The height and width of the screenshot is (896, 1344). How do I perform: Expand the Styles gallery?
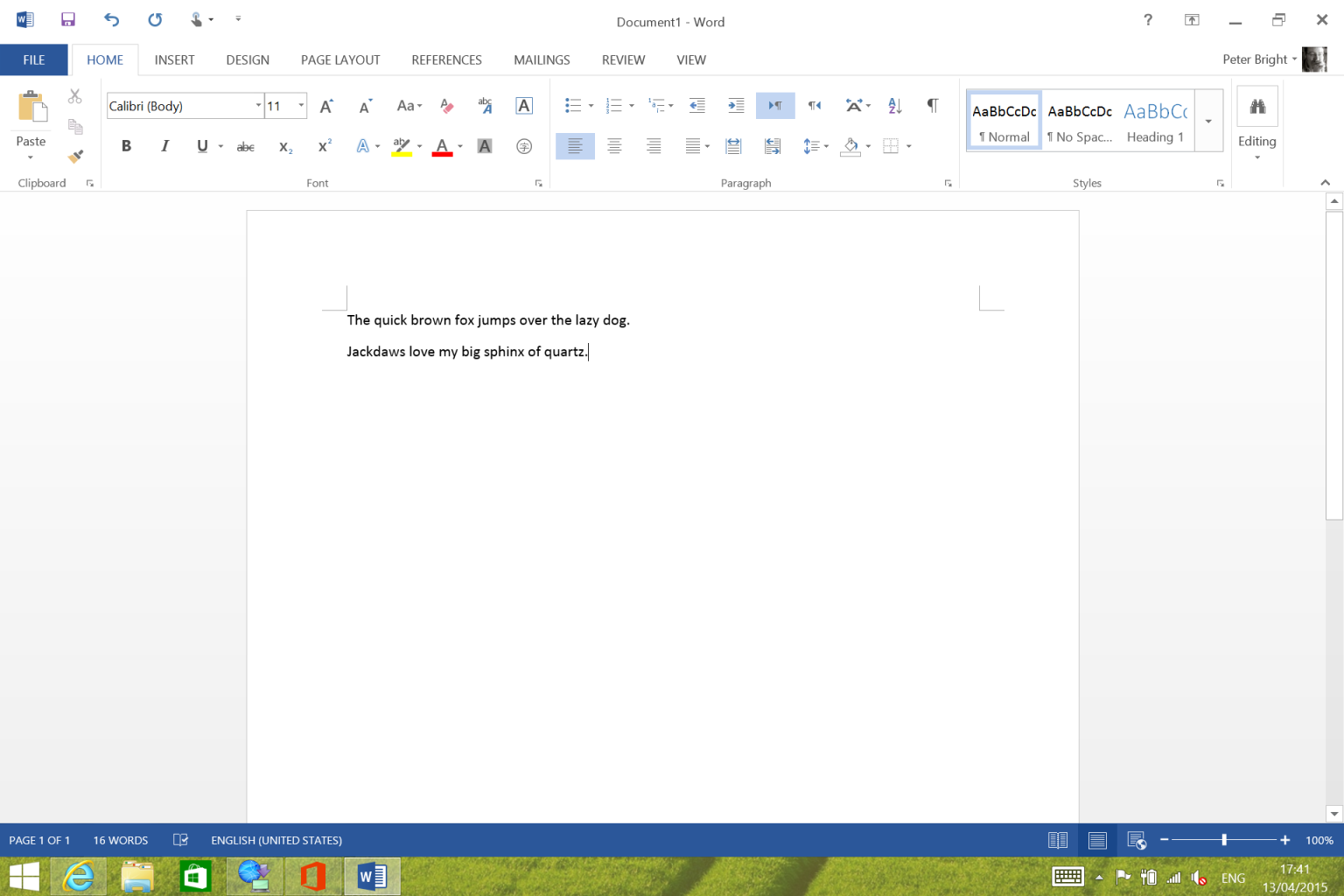1208,122
